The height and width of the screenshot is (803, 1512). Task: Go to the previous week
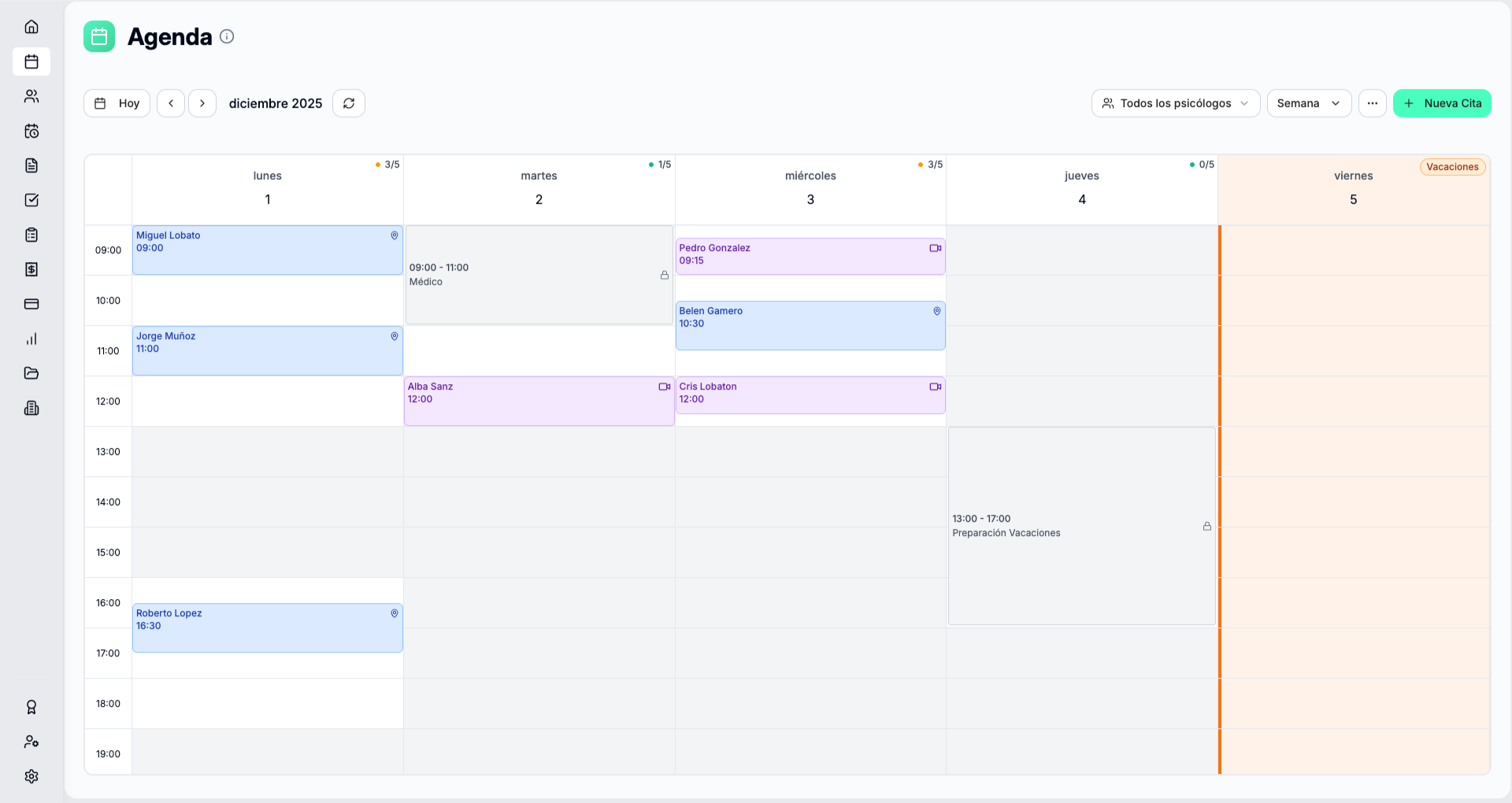pyautogui.click(x=171, y=103)
